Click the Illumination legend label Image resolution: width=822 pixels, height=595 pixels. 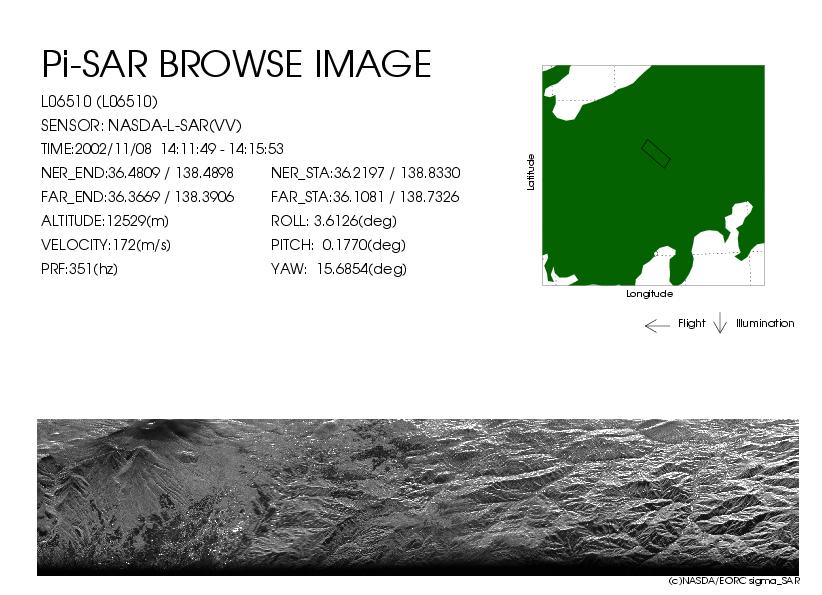(765, 323)
